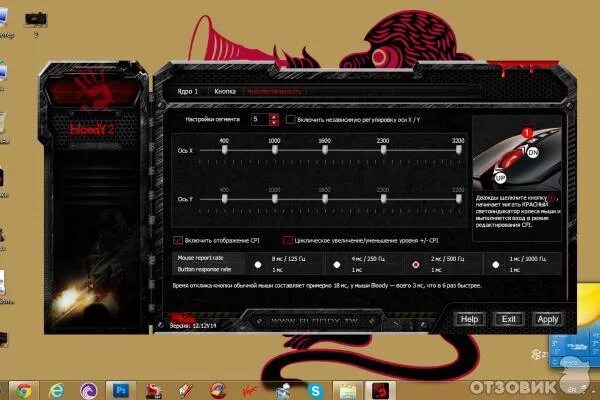The height and width of the screenshot is (400, 600).
Task: Click the 'Версия: 12.12V14' version text
Action: [193, 326]
